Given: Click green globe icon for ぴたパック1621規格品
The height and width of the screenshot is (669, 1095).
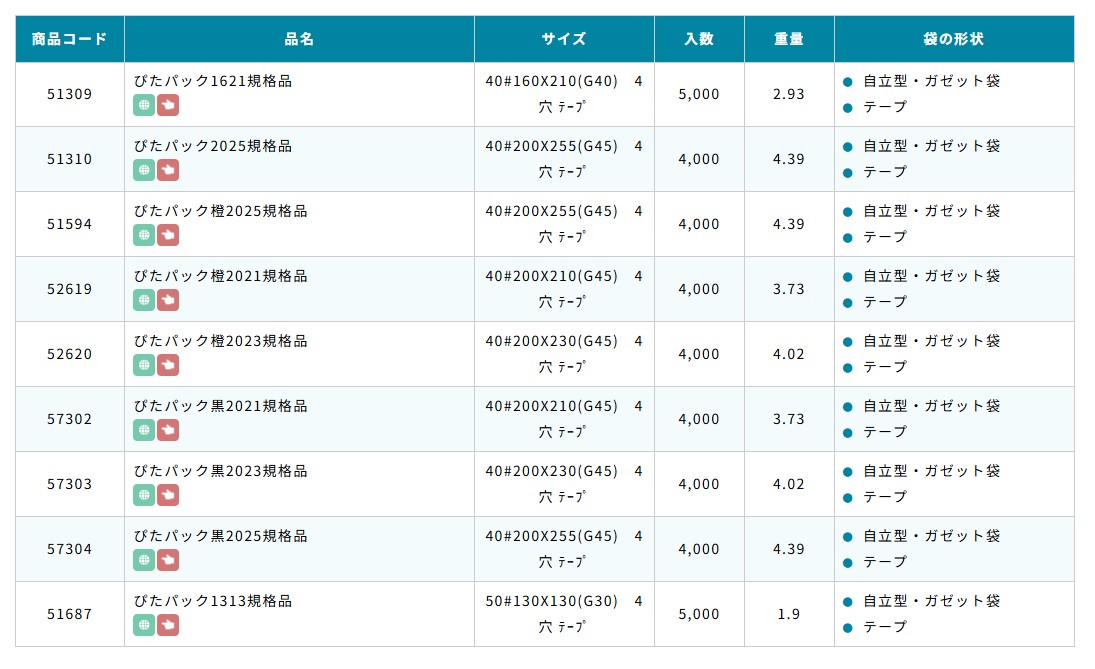Looking at the screenshot, I should point(144,105).
